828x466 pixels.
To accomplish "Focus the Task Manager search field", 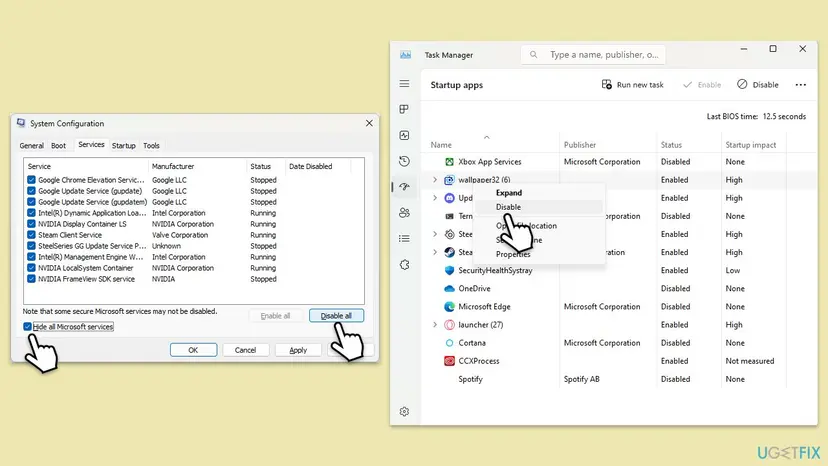I will pyautogui.click(x=593, y=54).
